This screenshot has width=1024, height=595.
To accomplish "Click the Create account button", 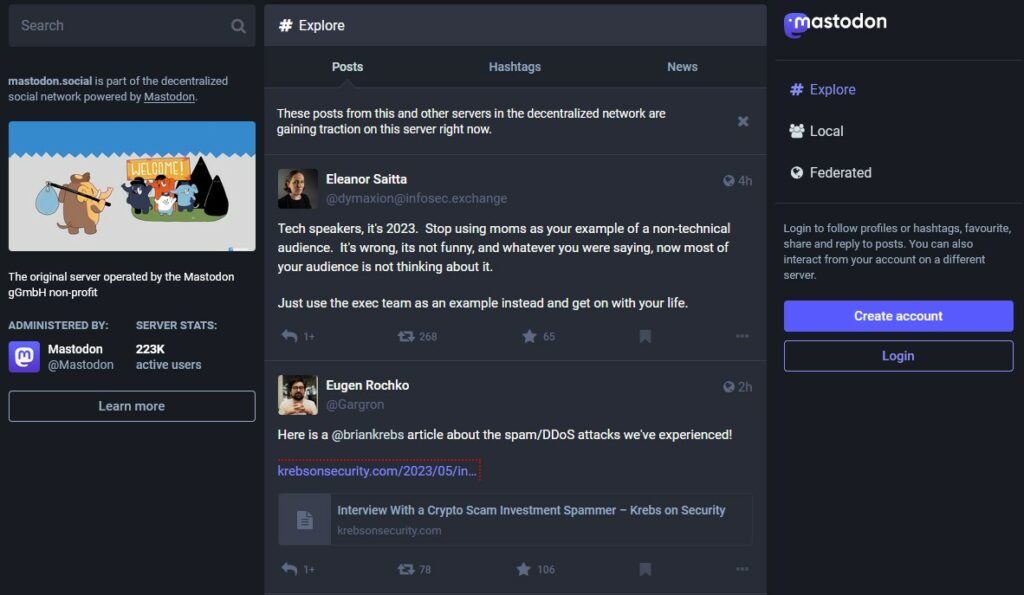I will click(x=898, y=316).
